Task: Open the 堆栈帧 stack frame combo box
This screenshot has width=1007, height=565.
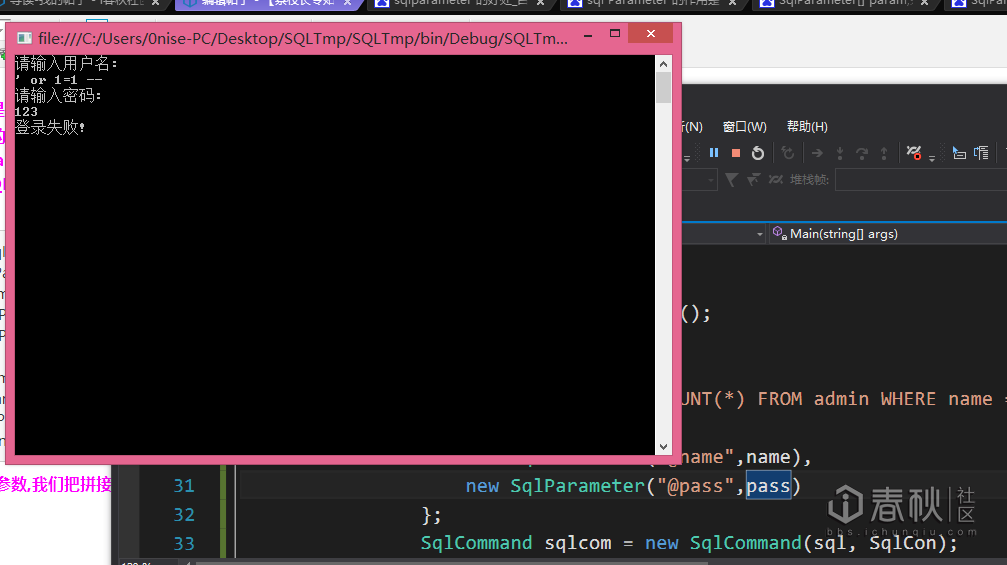Action: 921,180
